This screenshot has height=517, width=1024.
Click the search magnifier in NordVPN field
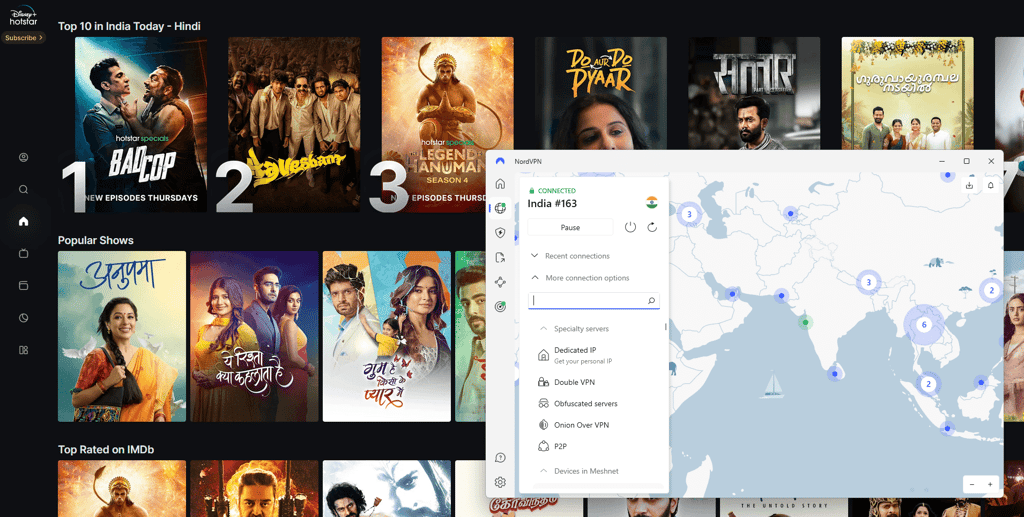(x=651, y=301)
